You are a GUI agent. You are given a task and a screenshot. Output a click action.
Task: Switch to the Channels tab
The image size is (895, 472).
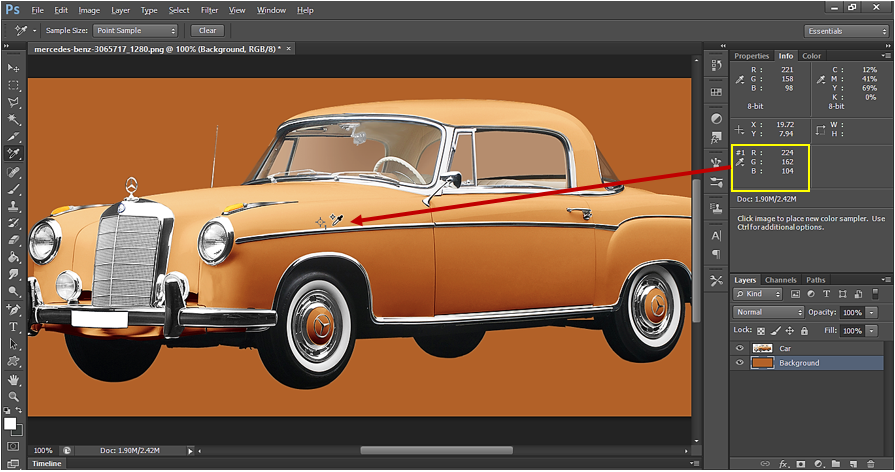(781, 280)
